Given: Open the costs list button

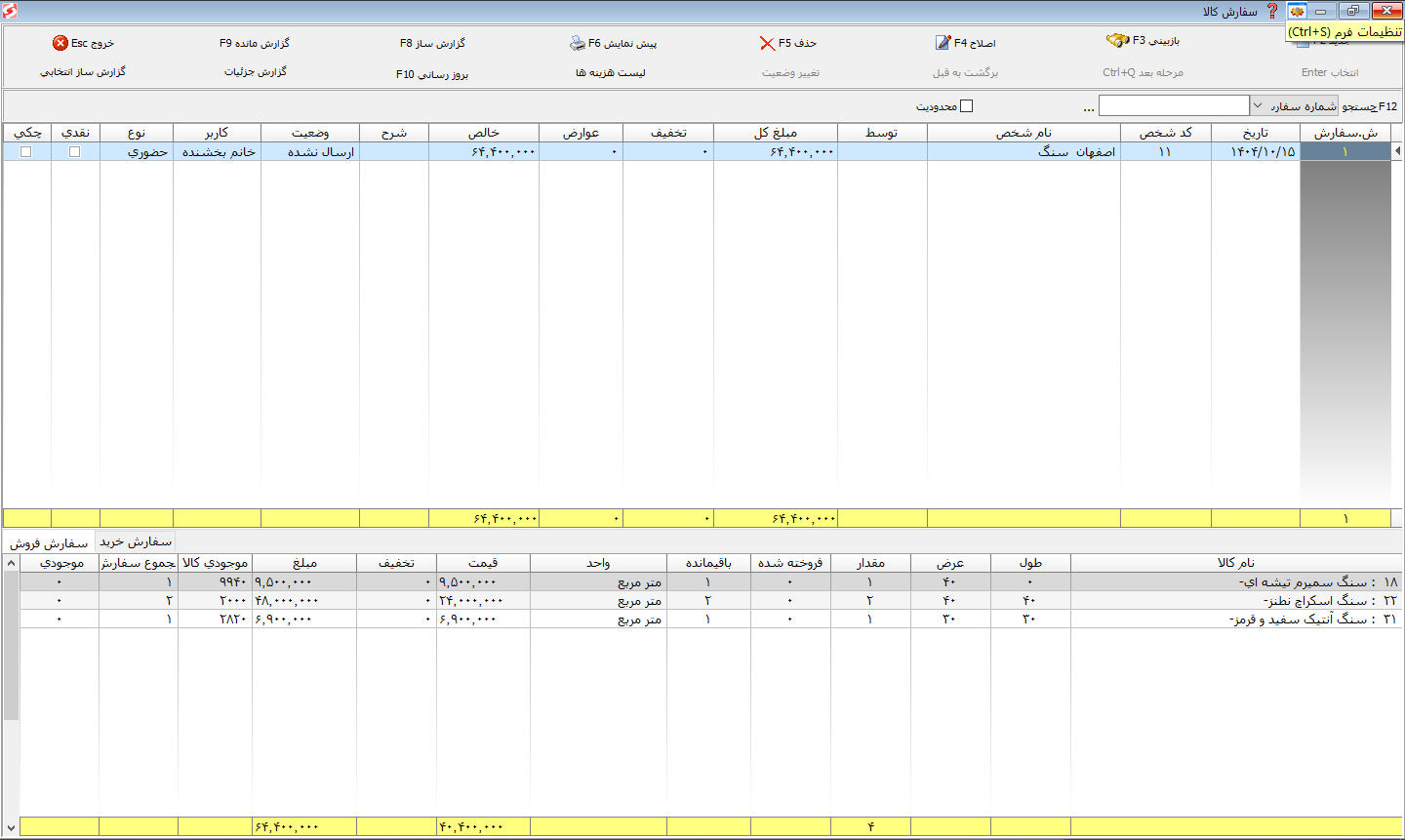Looking at the screenshot, I should point(611,73).
